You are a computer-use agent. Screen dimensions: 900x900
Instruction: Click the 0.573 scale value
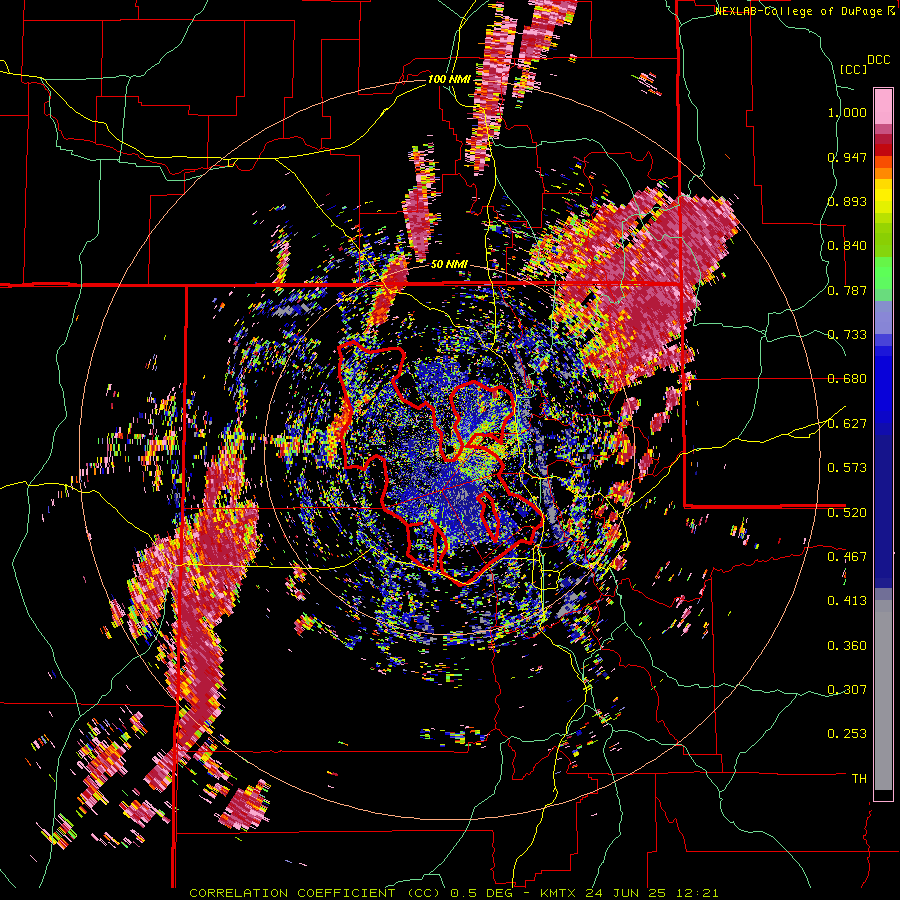pos(847,468)
